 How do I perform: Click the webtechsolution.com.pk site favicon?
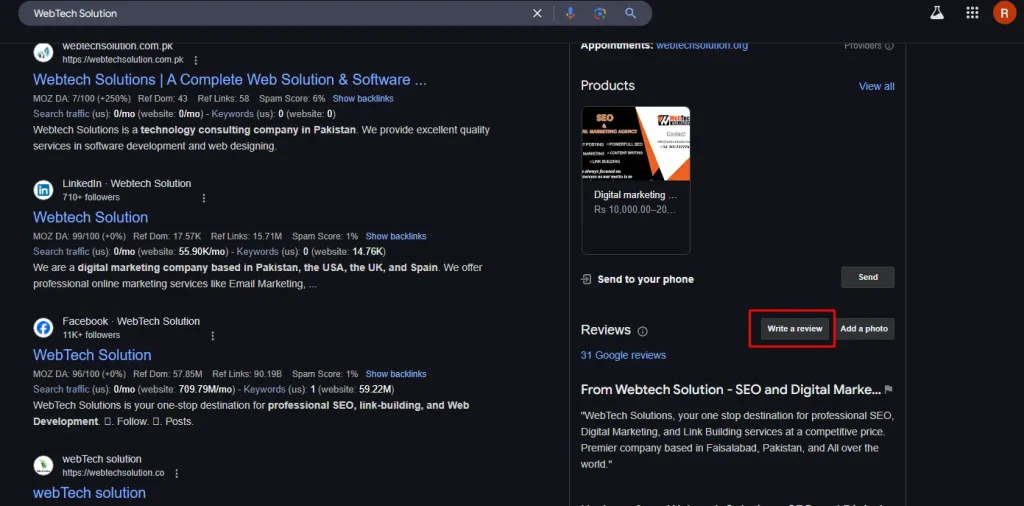[x=43, y=52]
